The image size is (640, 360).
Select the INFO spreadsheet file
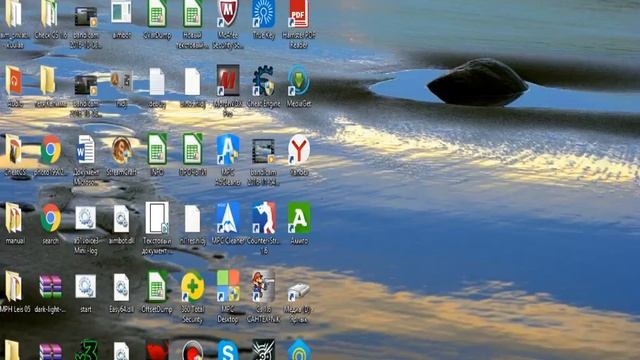click(x=157, y=149)
